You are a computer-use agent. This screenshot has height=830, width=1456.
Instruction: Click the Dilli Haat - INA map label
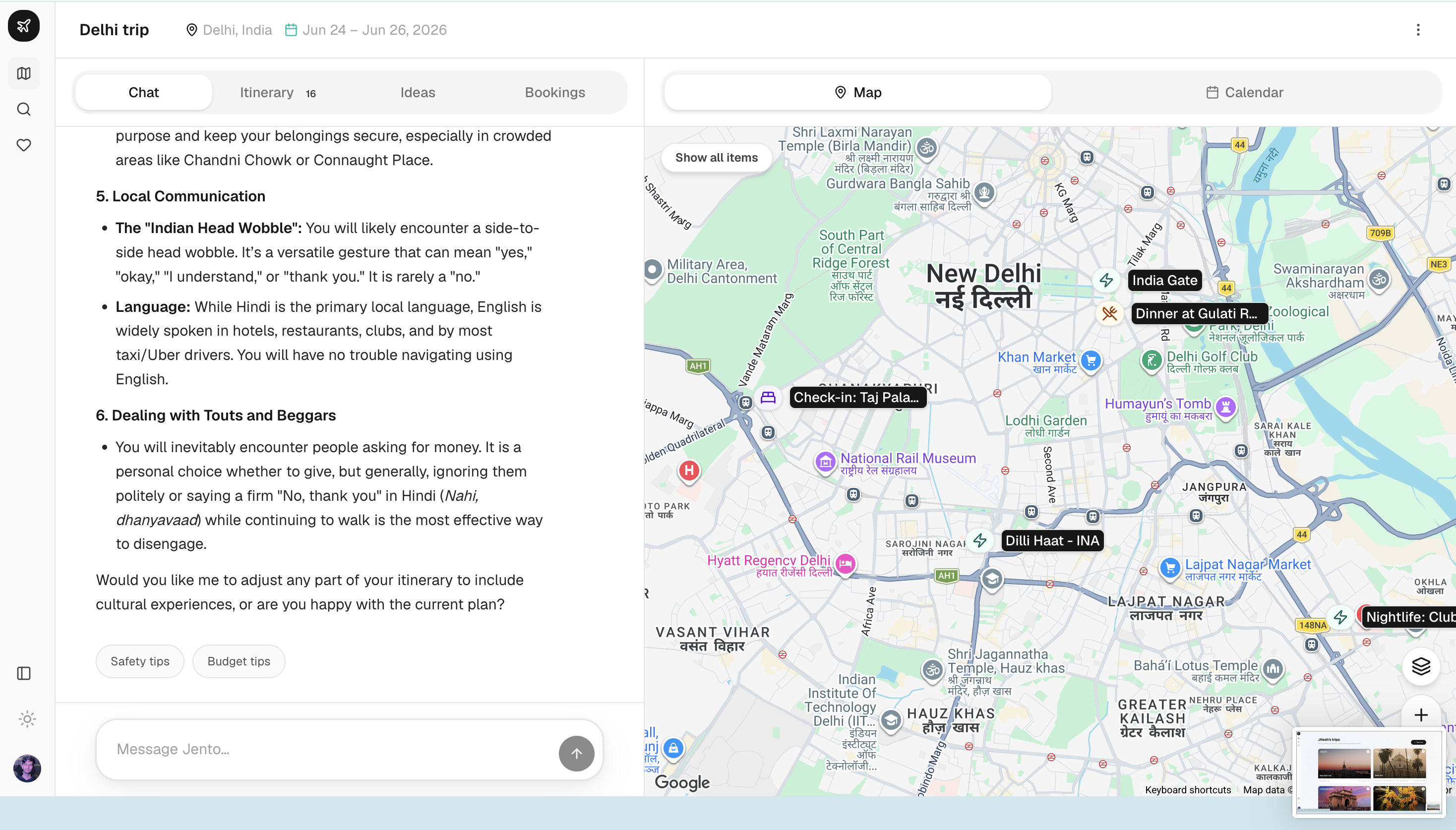1052,540
